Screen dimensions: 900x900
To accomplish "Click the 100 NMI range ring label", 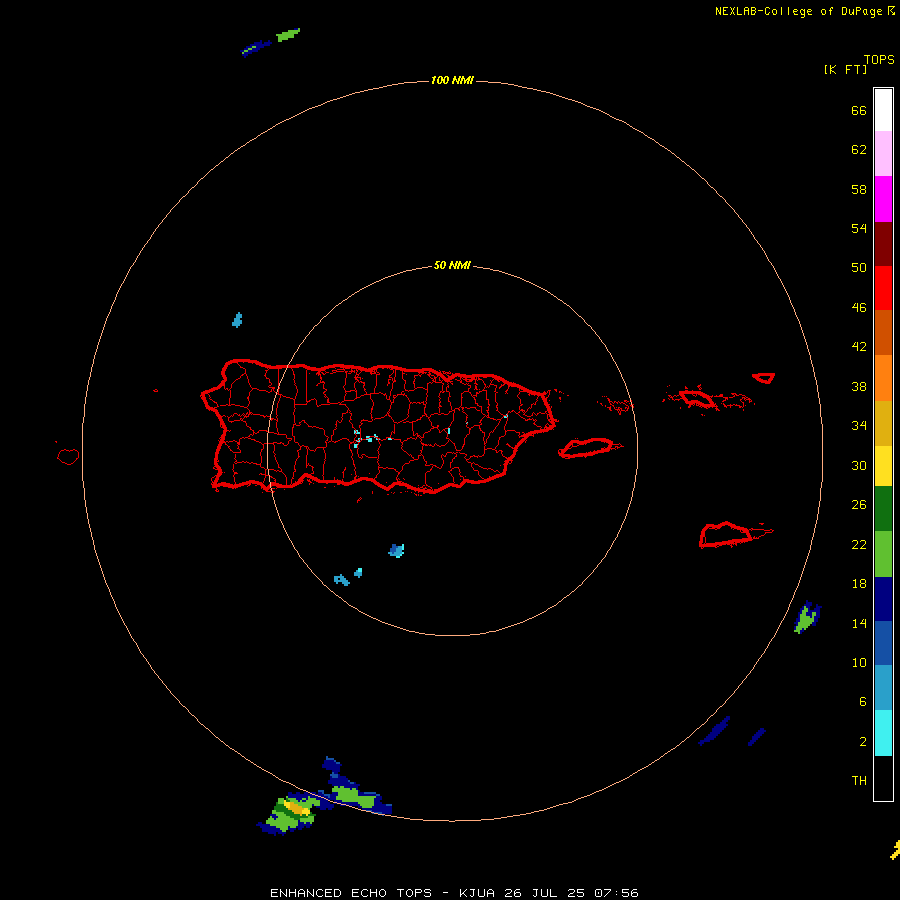I will tap(452, 80).
